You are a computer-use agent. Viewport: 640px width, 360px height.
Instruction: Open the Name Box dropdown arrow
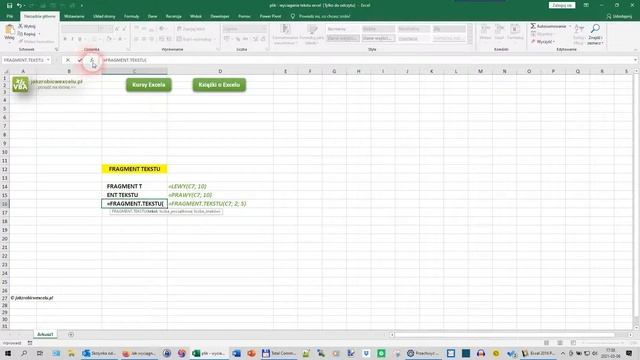(x=48, y=60)
